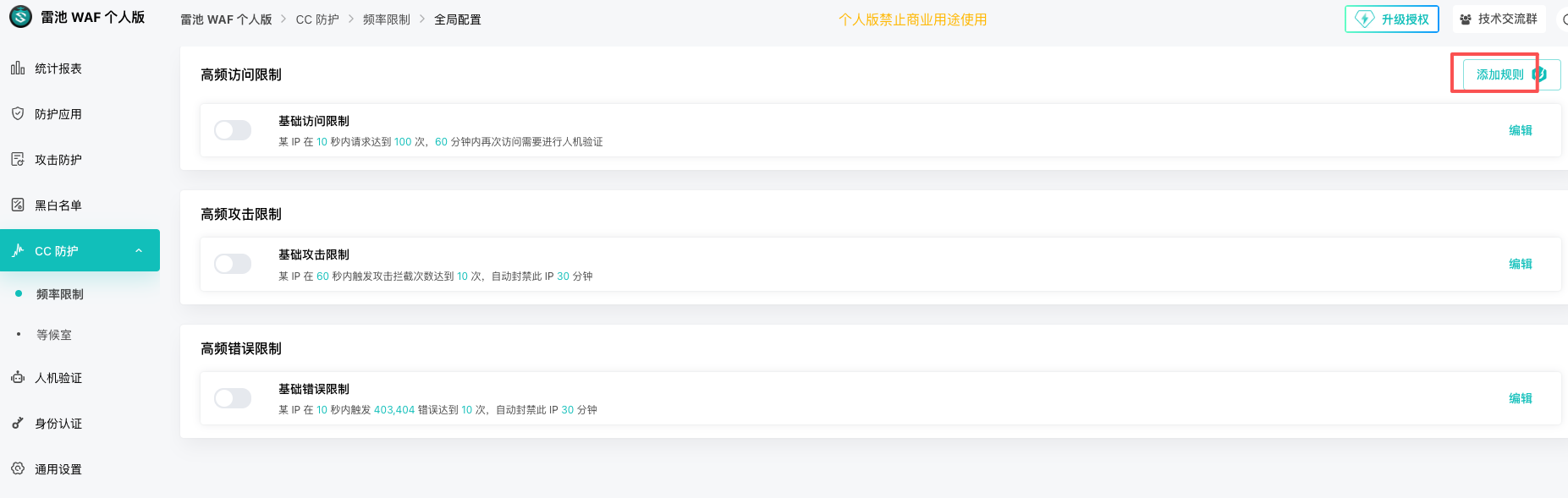Open the 攻击防护 sidebar icon

click(18, 159)
